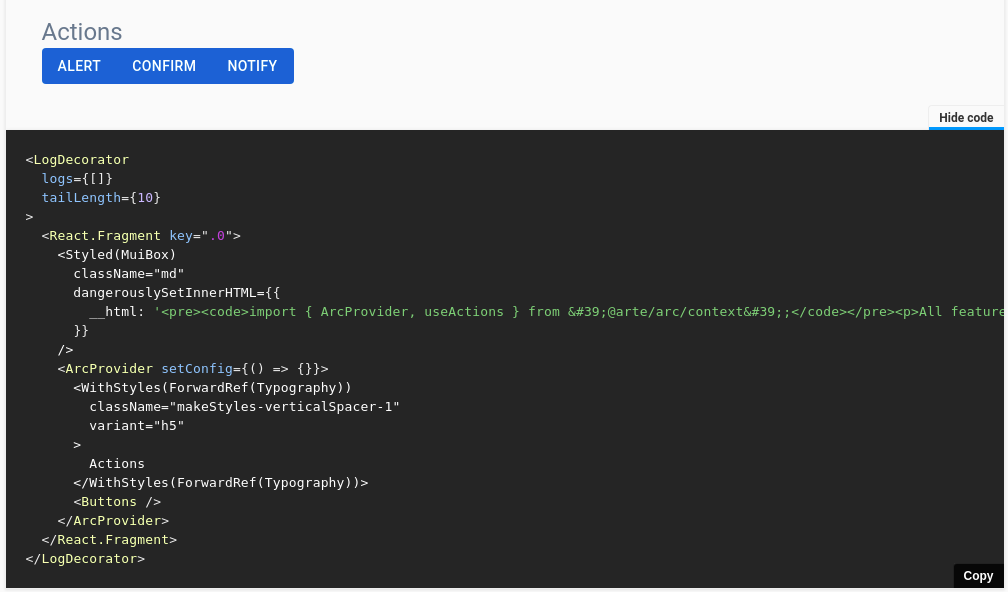
Task: Click the <ArcProvider setConfig line
Action: [x=193, y=369]
